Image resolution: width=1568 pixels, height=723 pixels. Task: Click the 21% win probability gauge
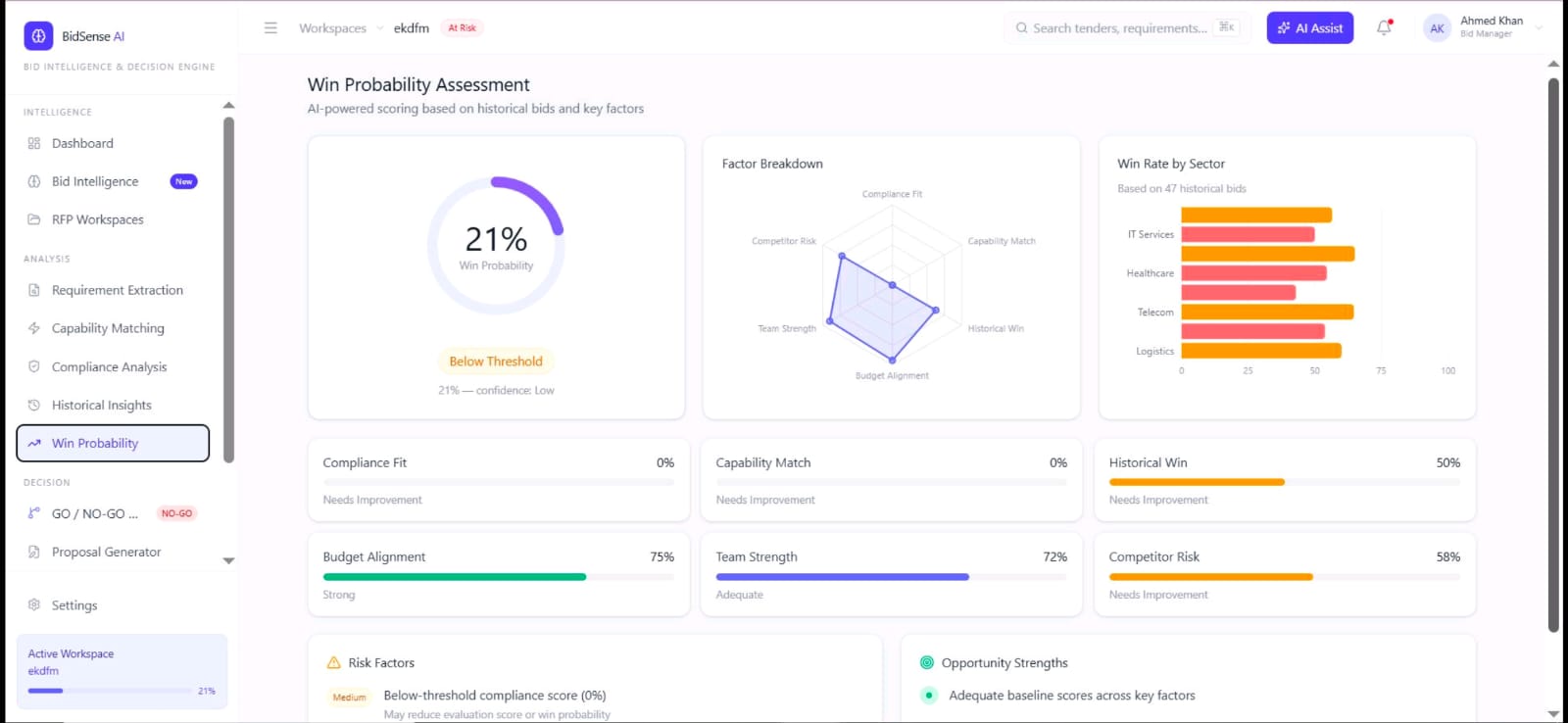pos(496,245)
